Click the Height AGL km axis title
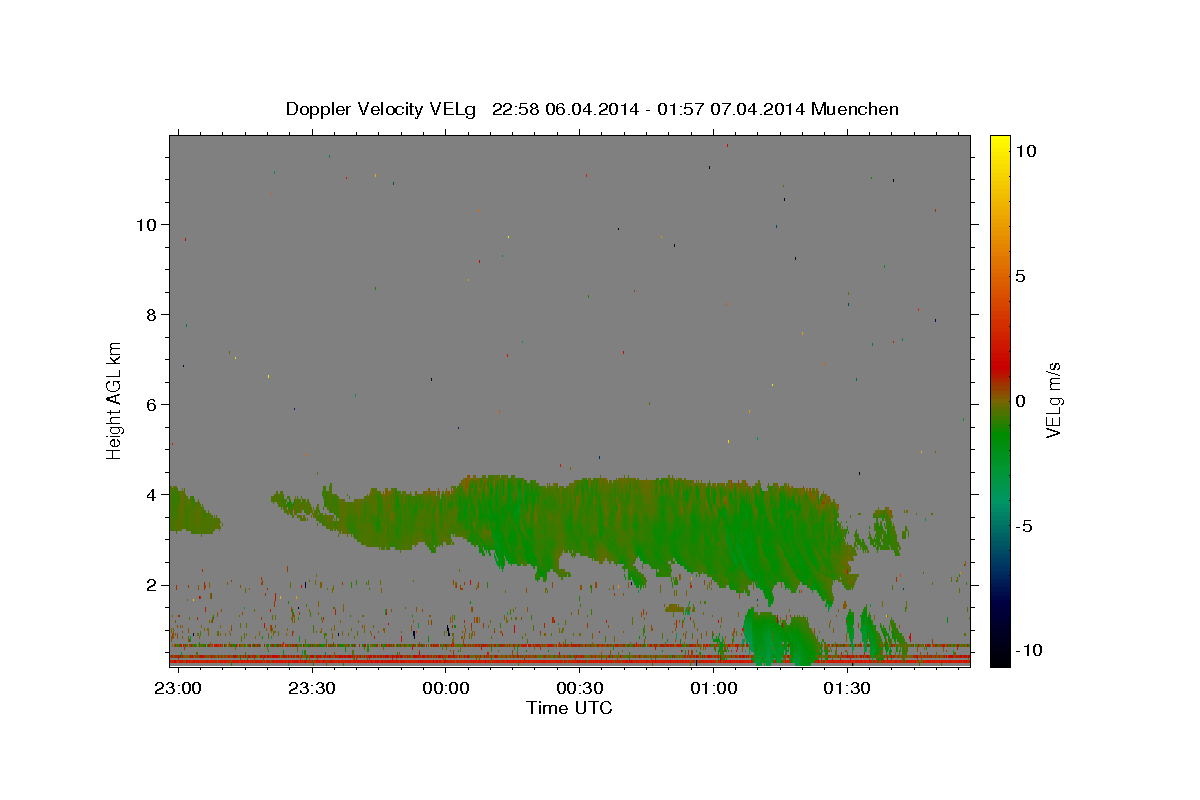 [115, 400]
